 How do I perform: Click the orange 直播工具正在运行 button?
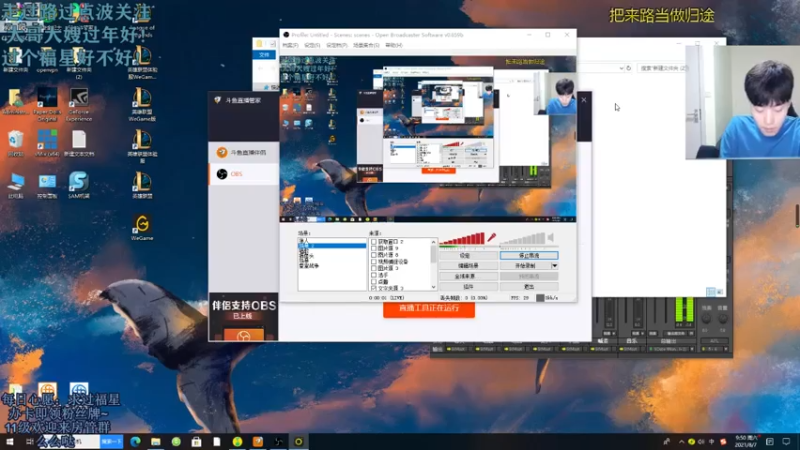429,309
